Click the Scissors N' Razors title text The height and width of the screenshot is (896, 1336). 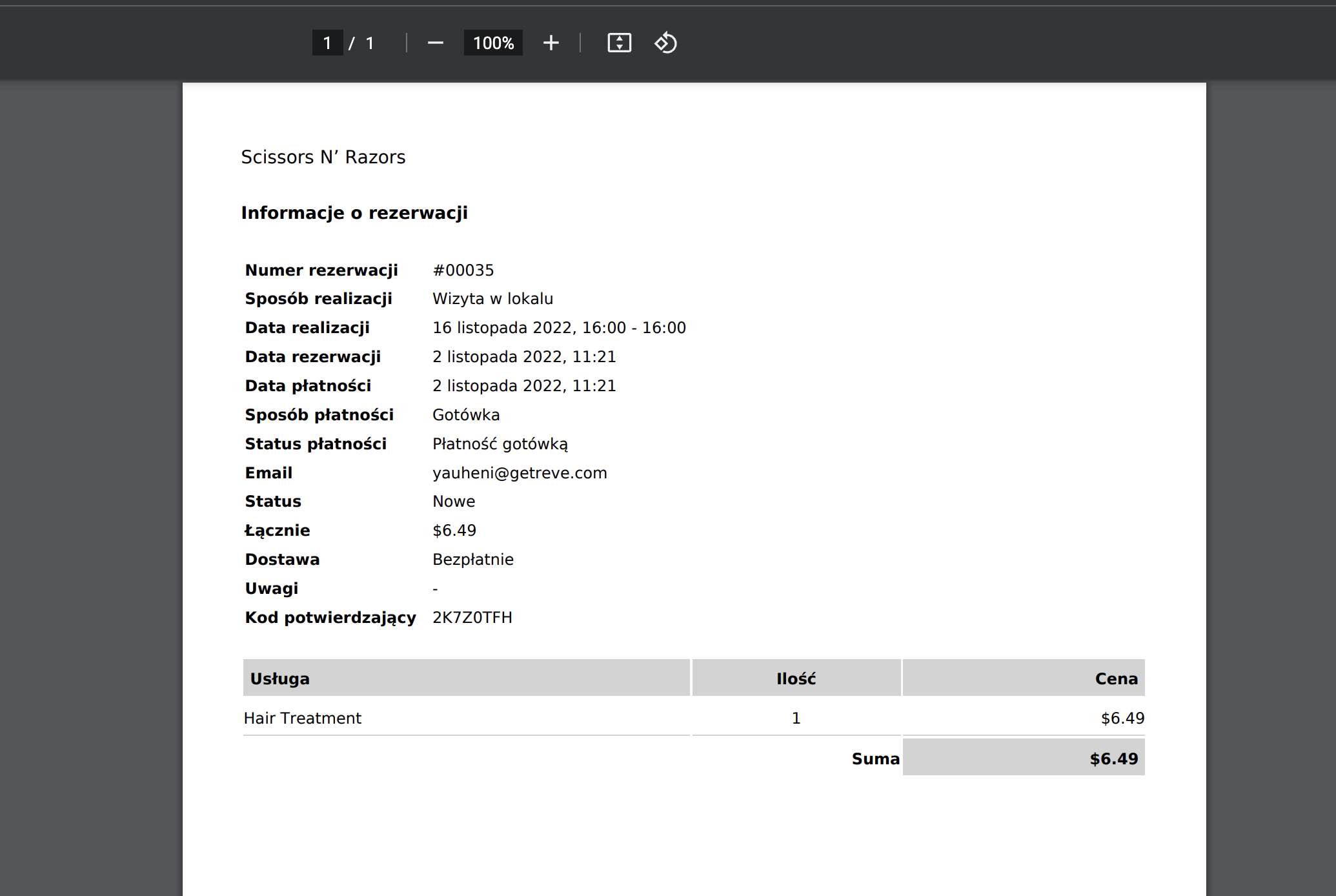323,157
